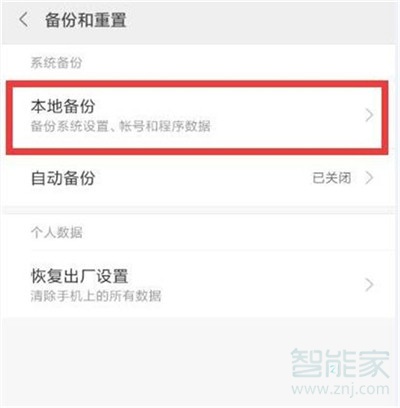Tap chevron beside 本地备份
Screen dimensions: 400x408
coord(369,115)
